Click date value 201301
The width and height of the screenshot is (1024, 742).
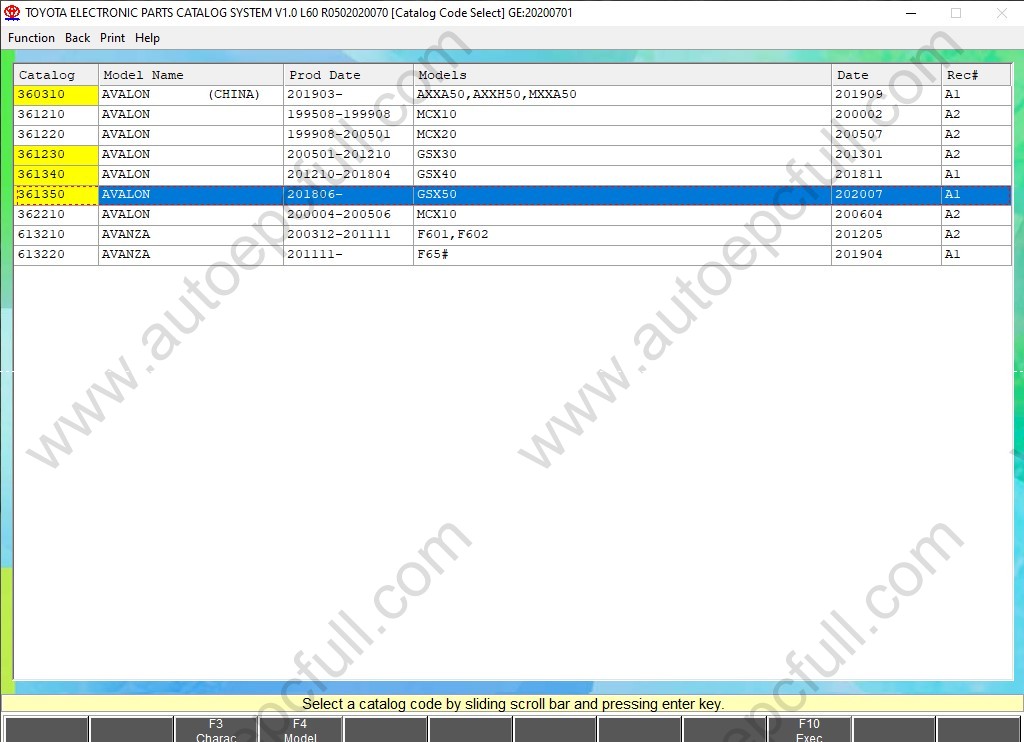[x=886, y=155]
